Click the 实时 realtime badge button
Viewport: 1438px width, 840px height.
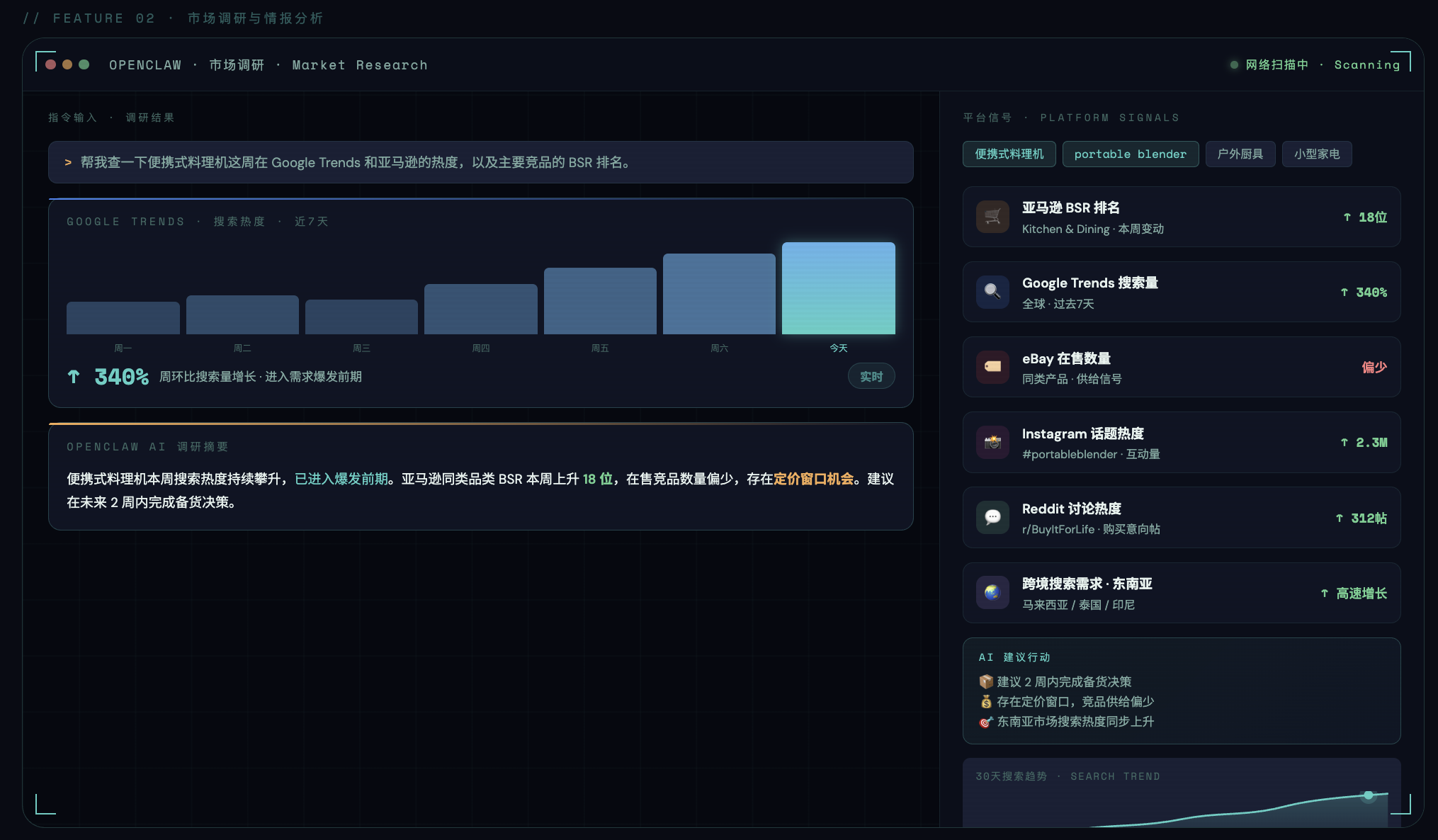tap(871, 377)
